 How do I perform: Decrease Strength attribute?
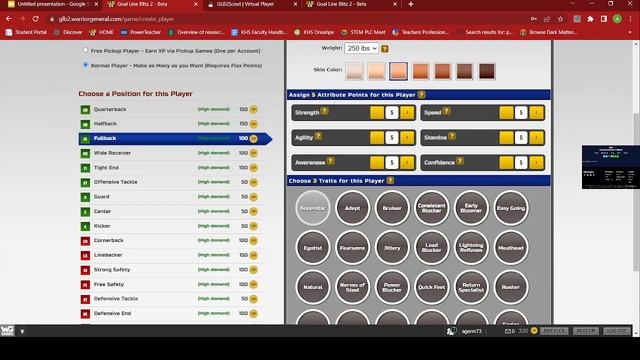click(x=377, y=113)
